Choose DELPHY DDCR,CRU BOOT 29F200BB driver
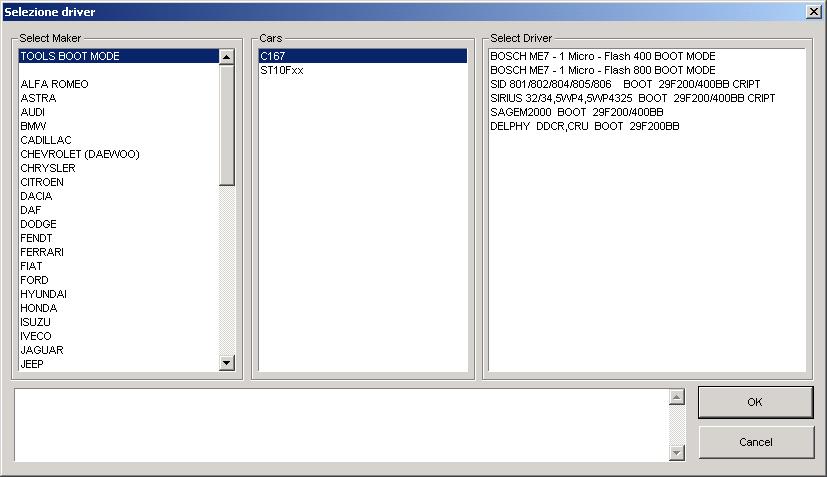 pyautogui.click(x=647, y=126)
